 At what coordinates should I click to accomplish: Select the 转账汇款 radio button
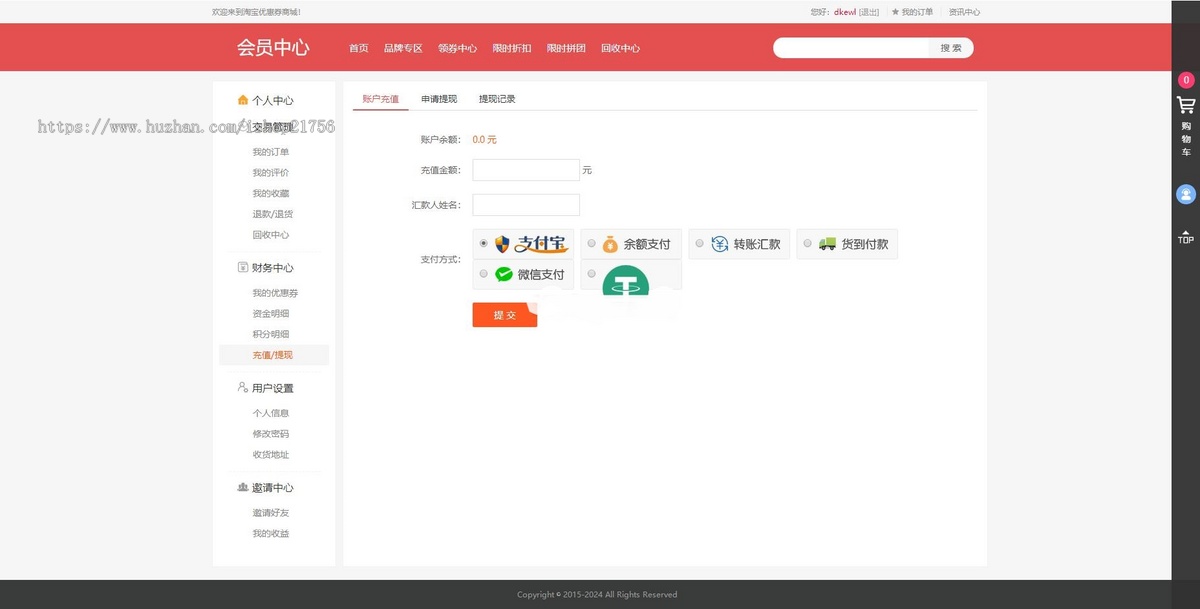[x=699, y=243]
